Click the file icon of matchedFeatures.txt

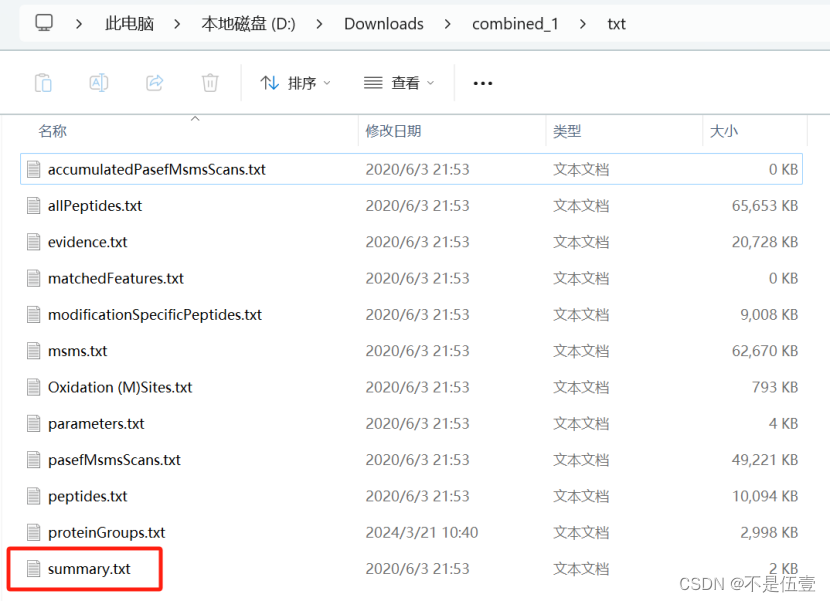pyautogui.click(x=33, y=278)
